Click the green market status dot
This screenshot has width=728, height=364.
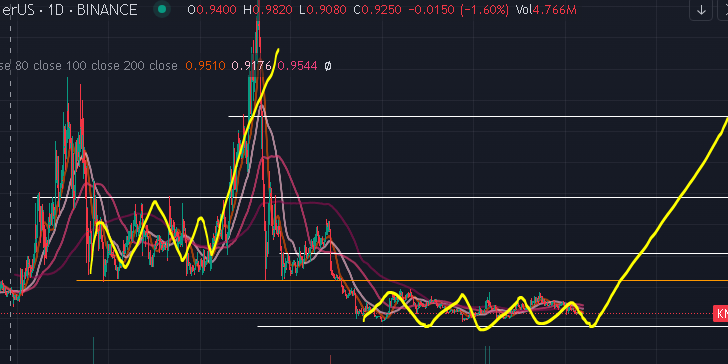(162, 9)
